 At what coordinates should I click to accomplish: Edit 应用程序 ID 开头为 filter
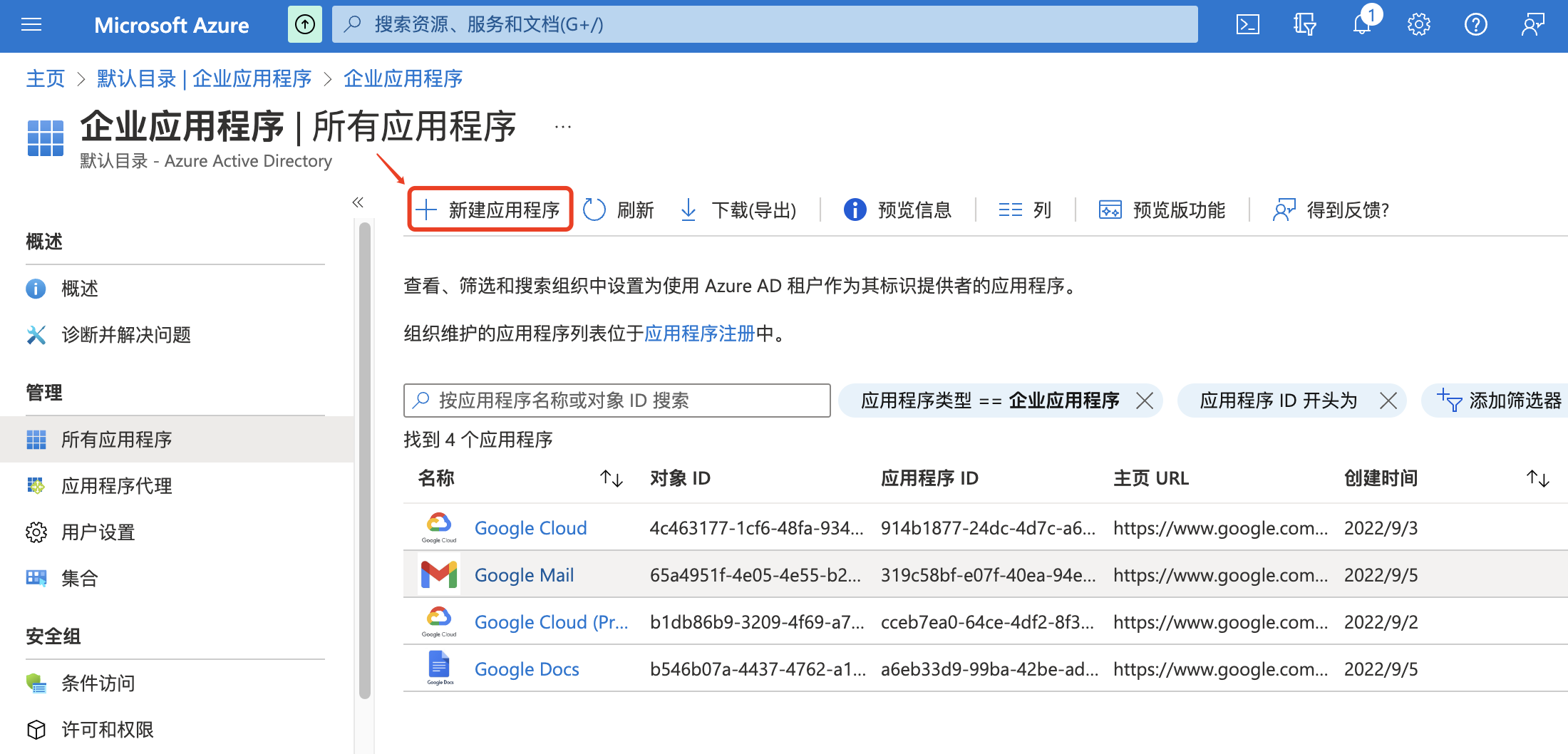point(1279,401)
